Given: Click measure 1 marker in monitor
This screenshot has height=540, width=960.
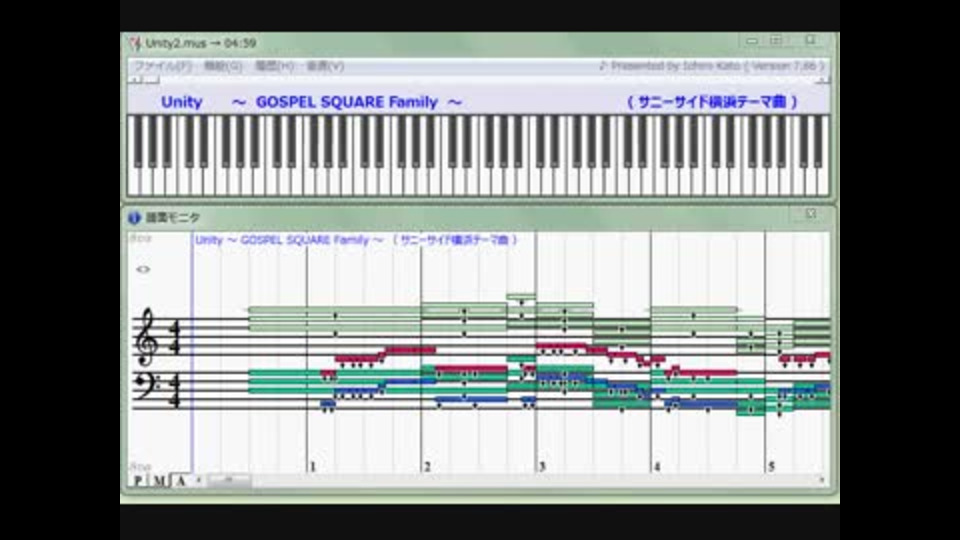Looking at the screenshot, I should [x=312, y=467].
